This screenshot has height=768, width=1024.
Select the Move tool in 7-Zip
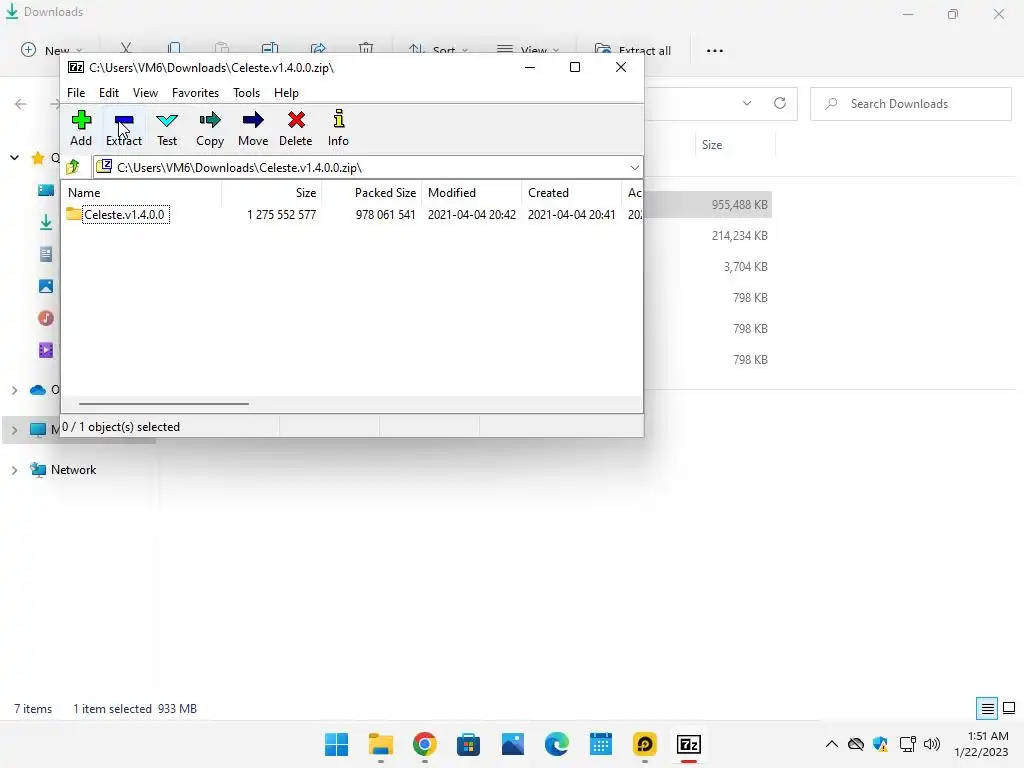253,128
